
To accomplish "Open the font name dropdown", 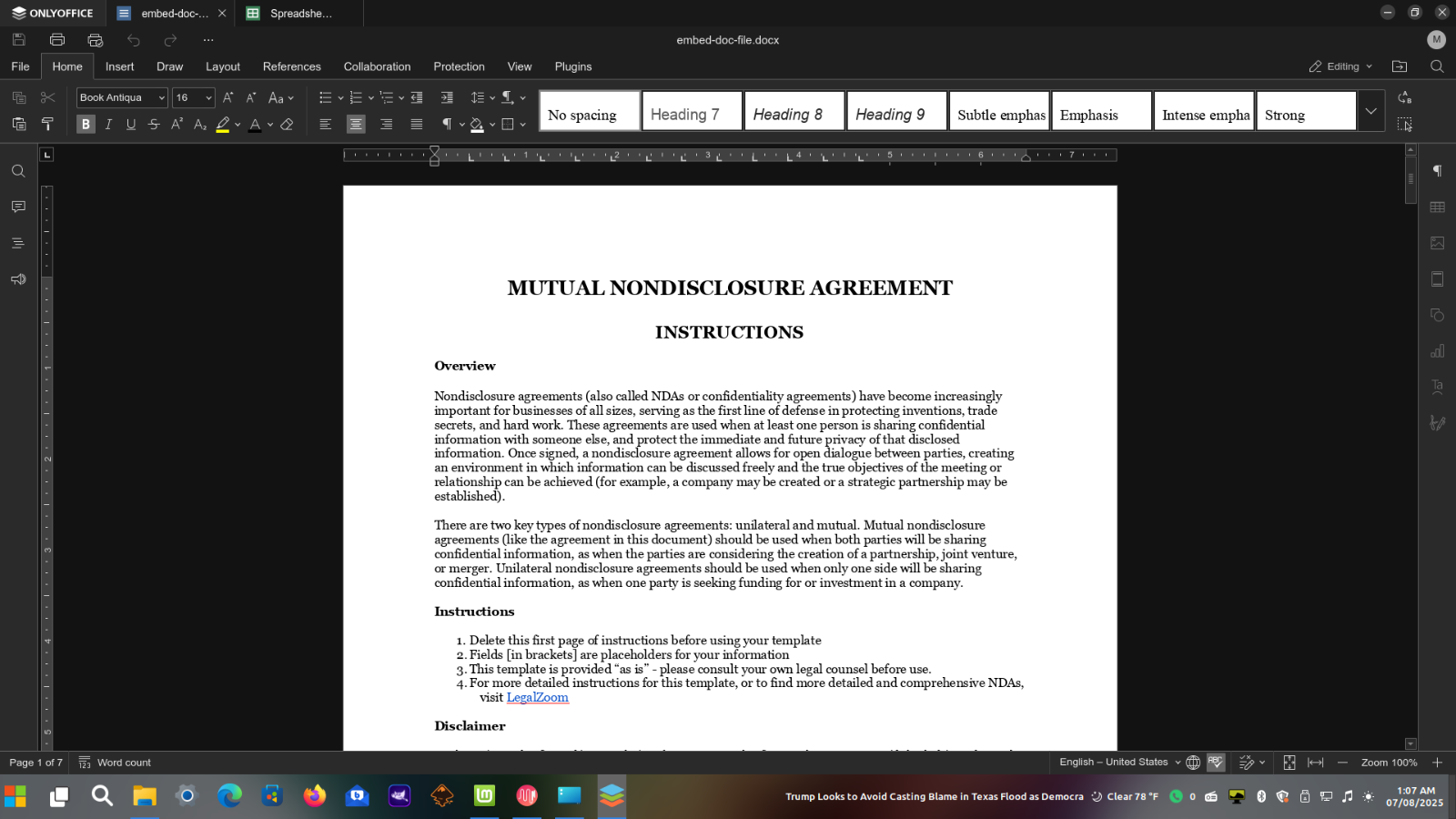I will pos(161,97).
